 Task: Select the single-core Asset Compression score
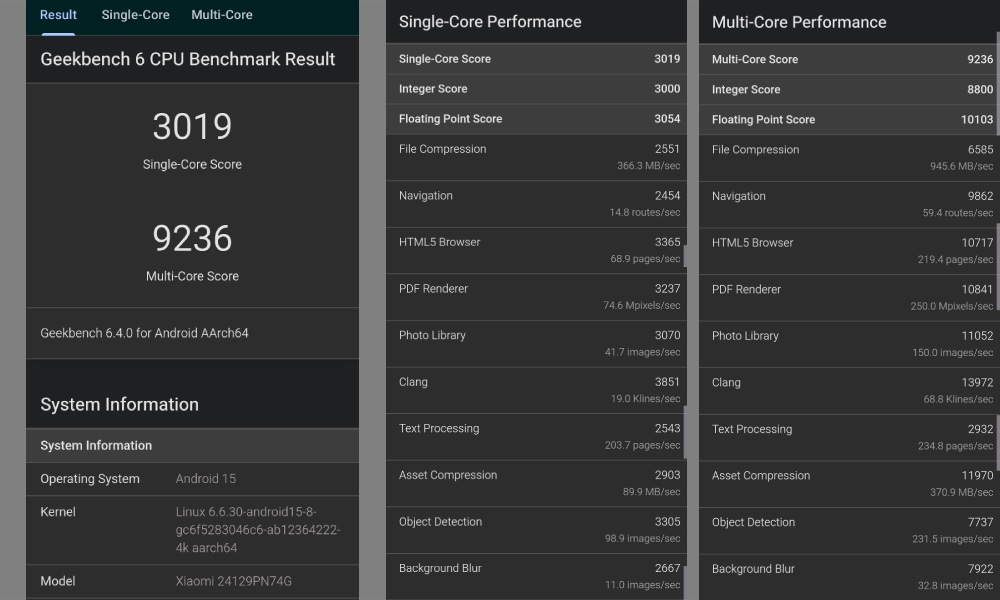[x=536, y=483]
